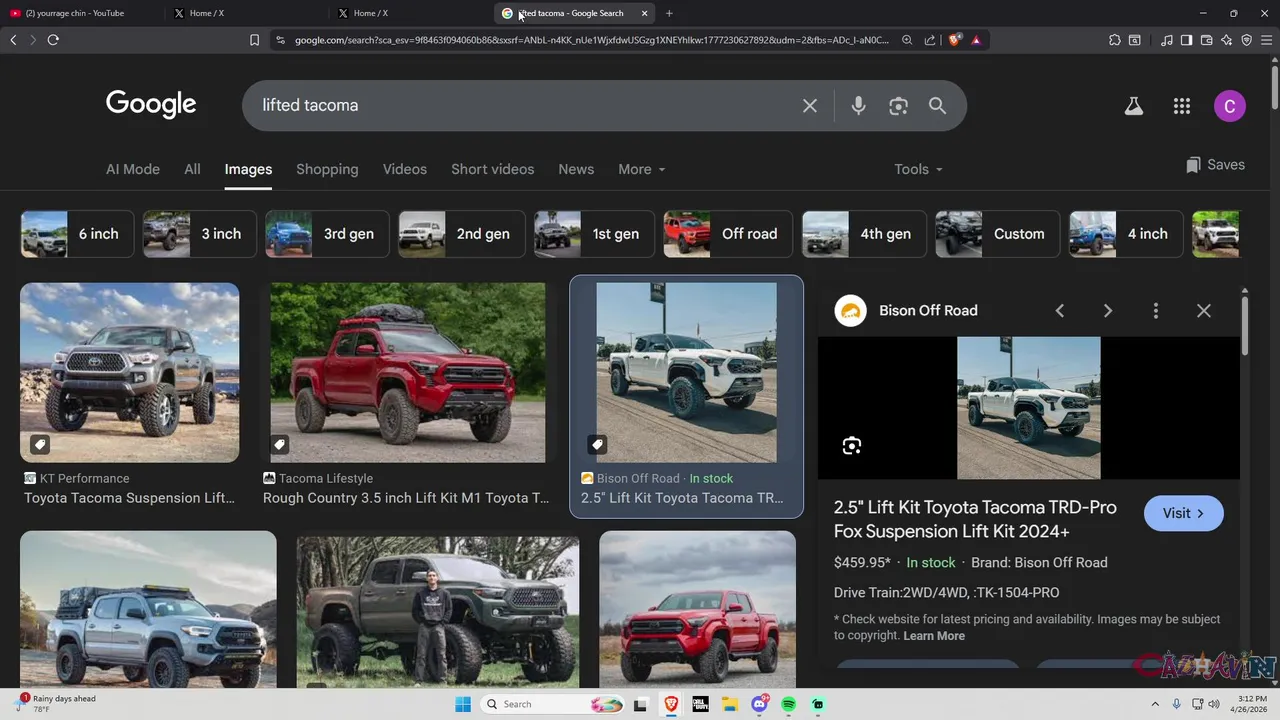This screenshot has height=720, width=1280.
Task: Filter by 2nd gen chip
Action: (460, 234)
